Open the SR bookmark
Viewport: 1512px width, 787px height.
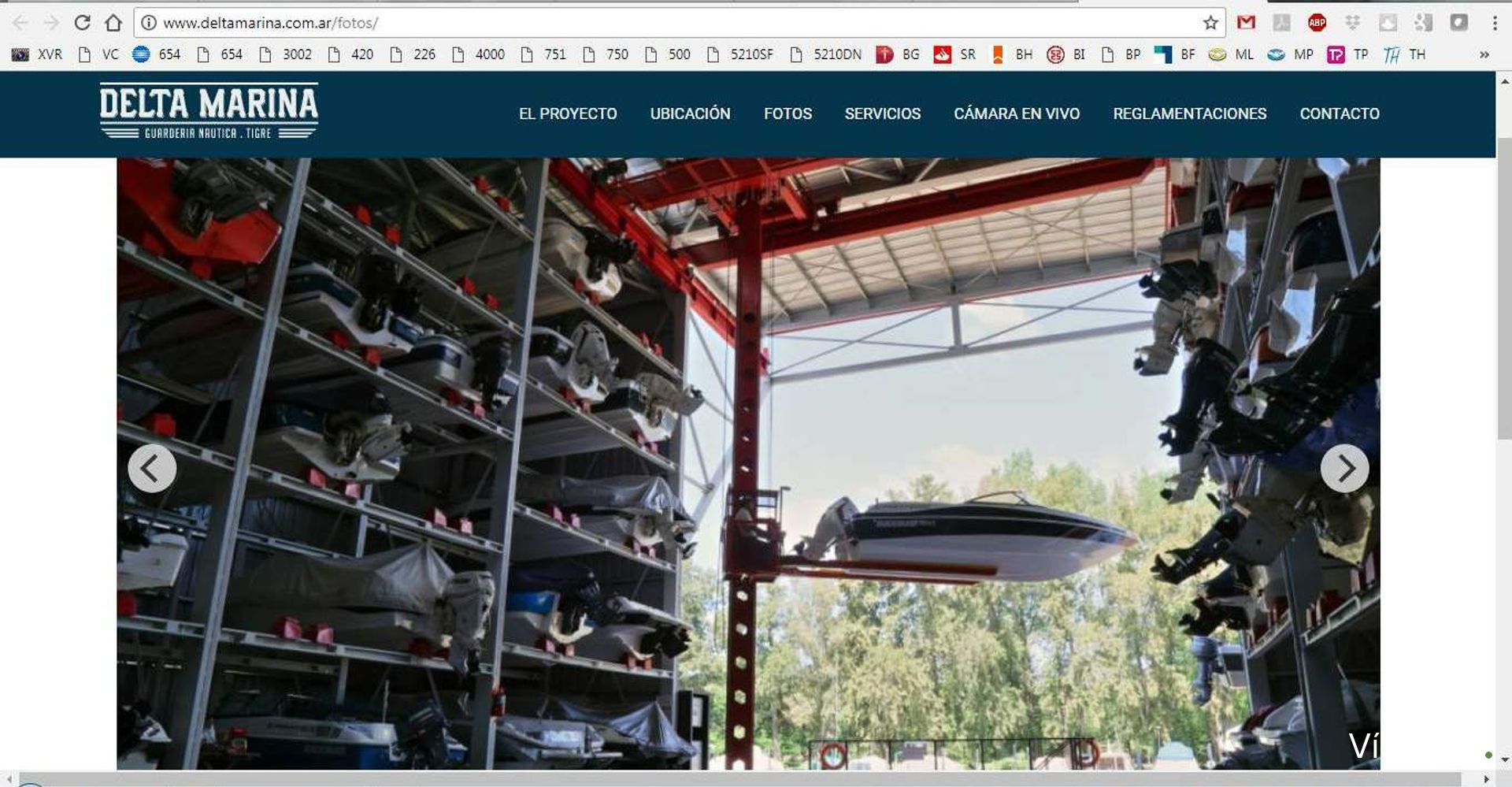pos(954,54)
